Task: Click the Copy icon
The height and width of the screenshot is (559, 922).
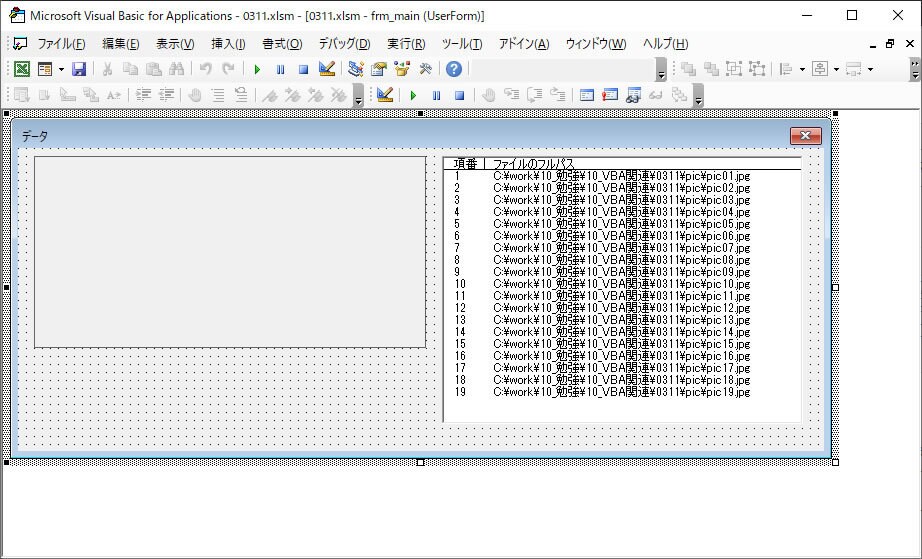Action: 131,69
